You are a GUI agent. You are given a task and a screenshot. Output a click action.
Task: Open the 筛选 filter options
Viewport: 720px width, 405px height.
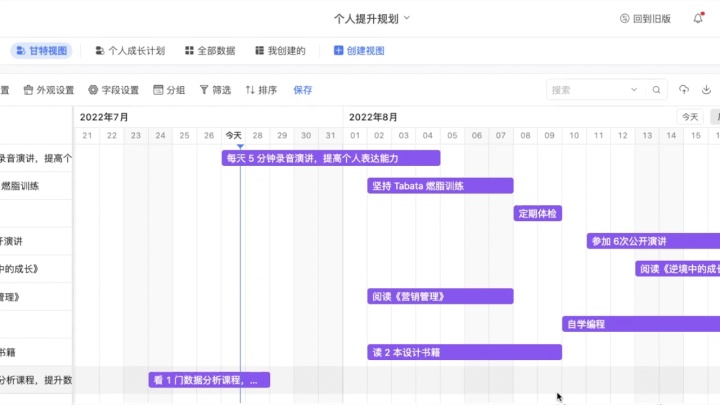pos(215,90)
